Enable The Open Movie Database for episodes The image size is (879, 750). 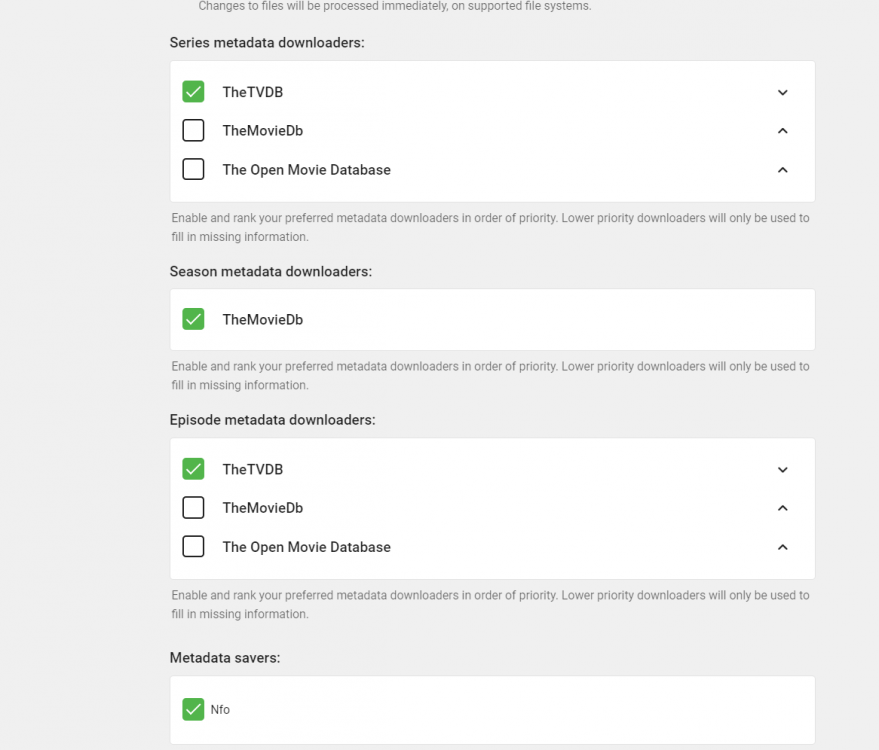click(193, 546)
